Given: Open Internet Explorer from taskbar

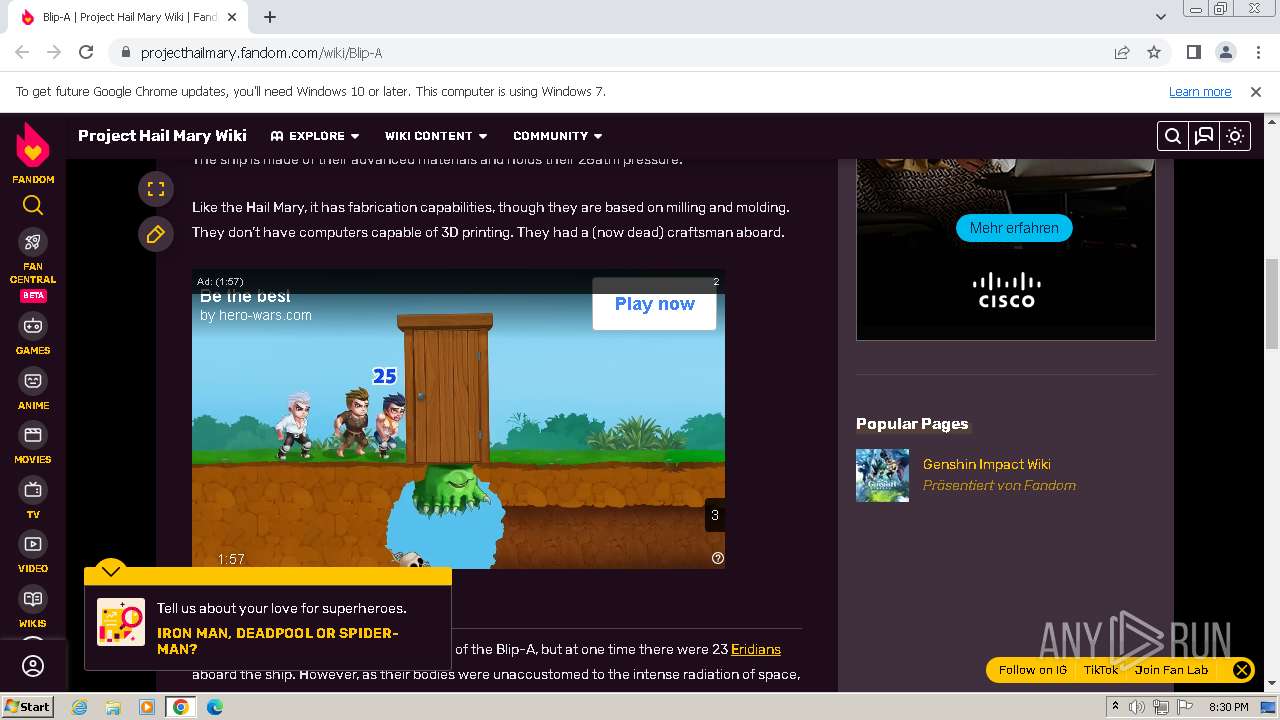Looking at the screenshot, I should 79,707.
